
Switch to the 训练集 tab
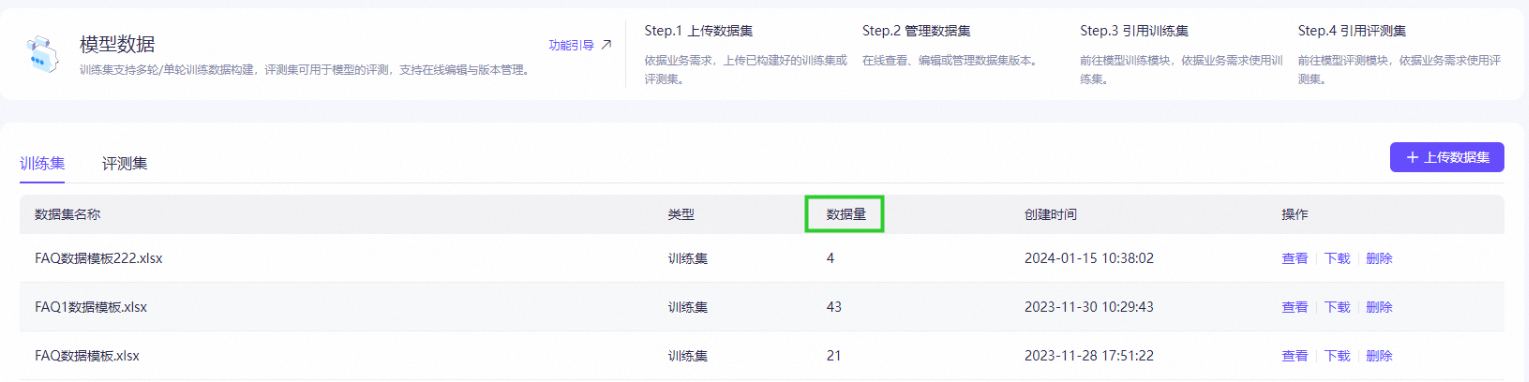point(42,163)
